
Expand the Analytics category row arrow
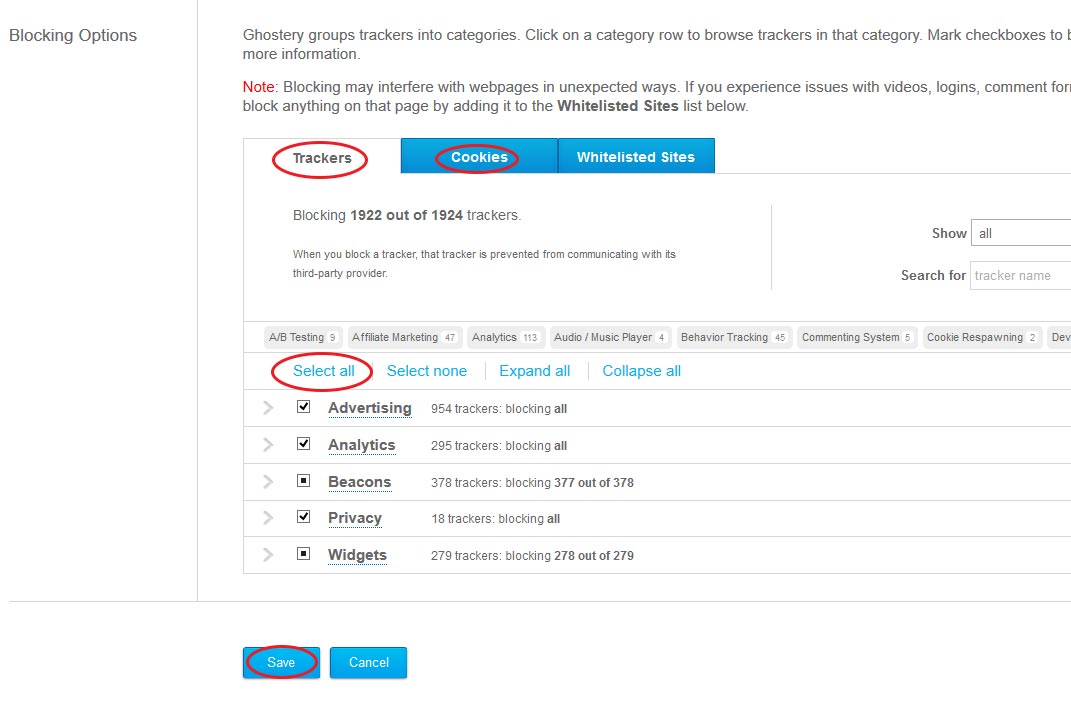pyautogui.click(x=268, y=445)
